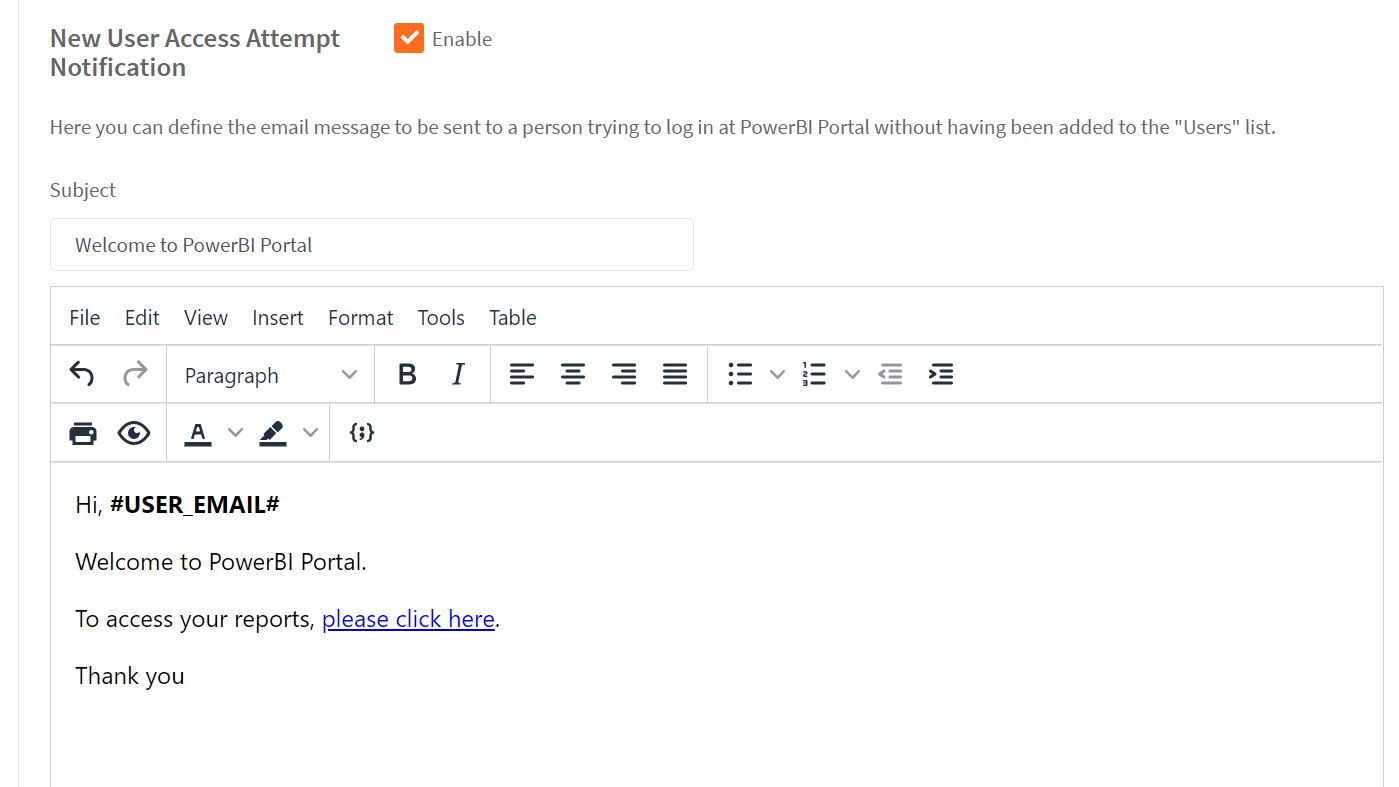Screen dimensions: 1399x787
Task: Disable the access attempt notification
Action: 409,37
